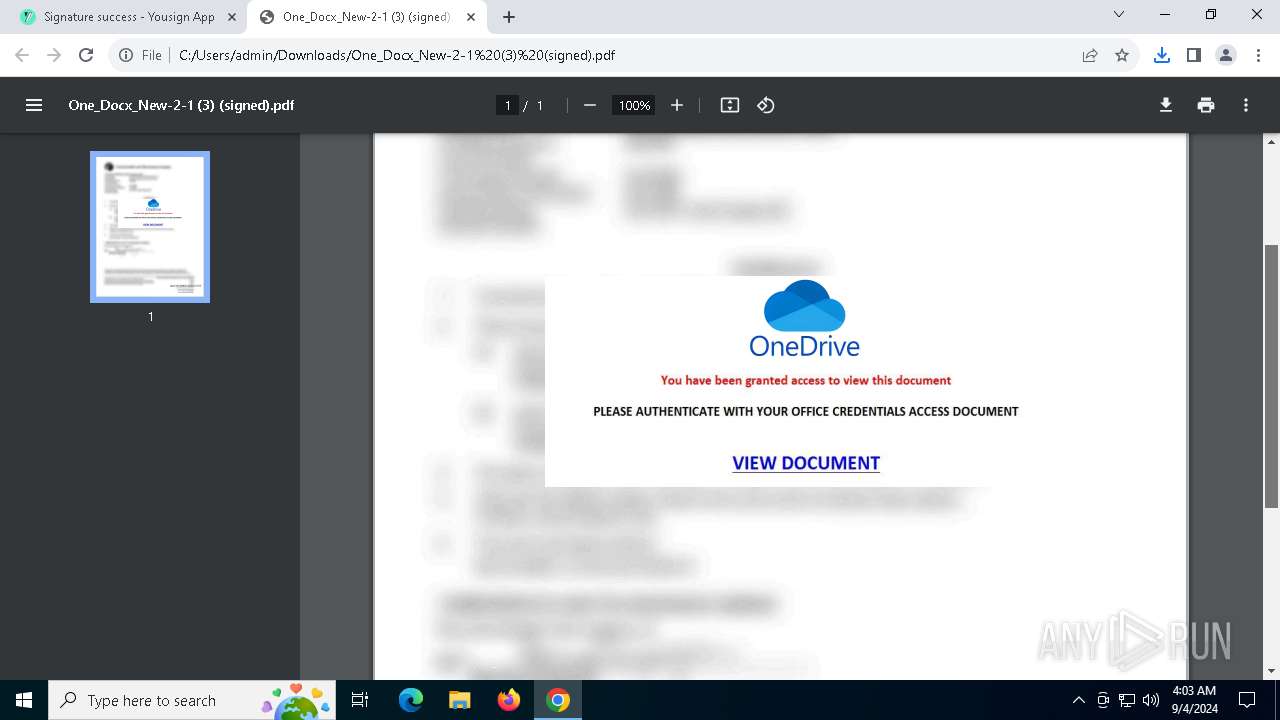Open Chrome downloads icon
Image resolution: width=1280 pixels, height=720 pixels.
tap(1162, 55)
